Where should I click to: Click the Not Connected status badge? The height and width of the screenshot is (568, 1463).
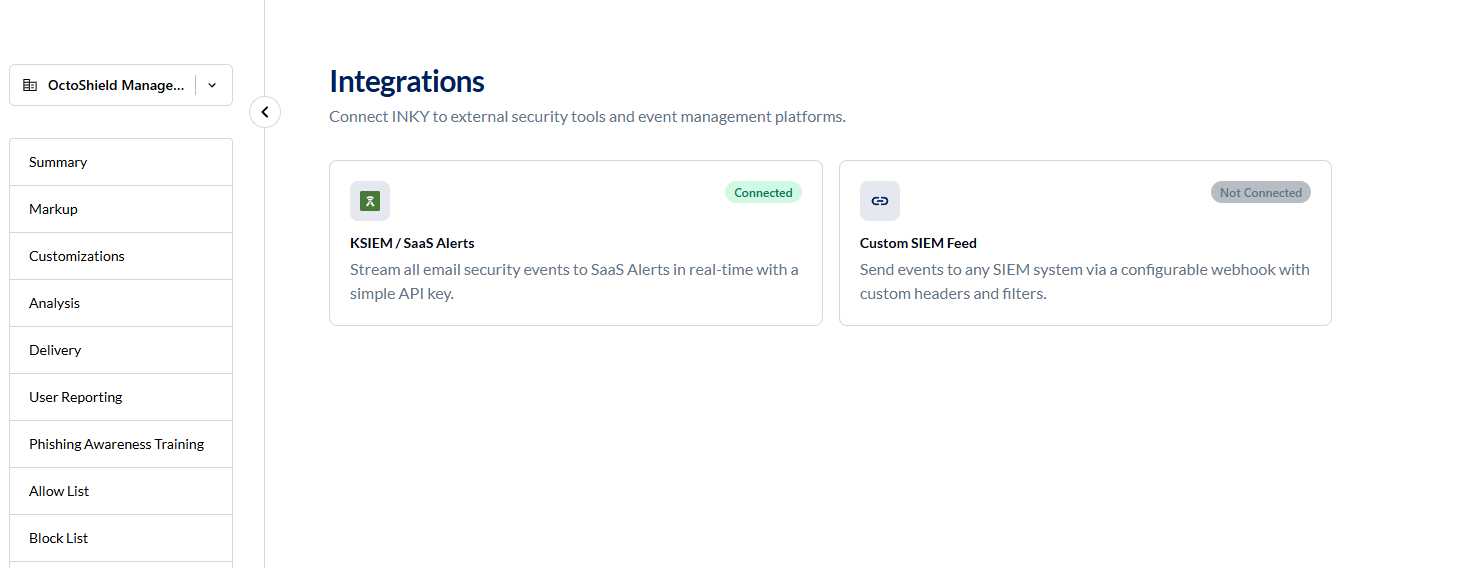1260,193
